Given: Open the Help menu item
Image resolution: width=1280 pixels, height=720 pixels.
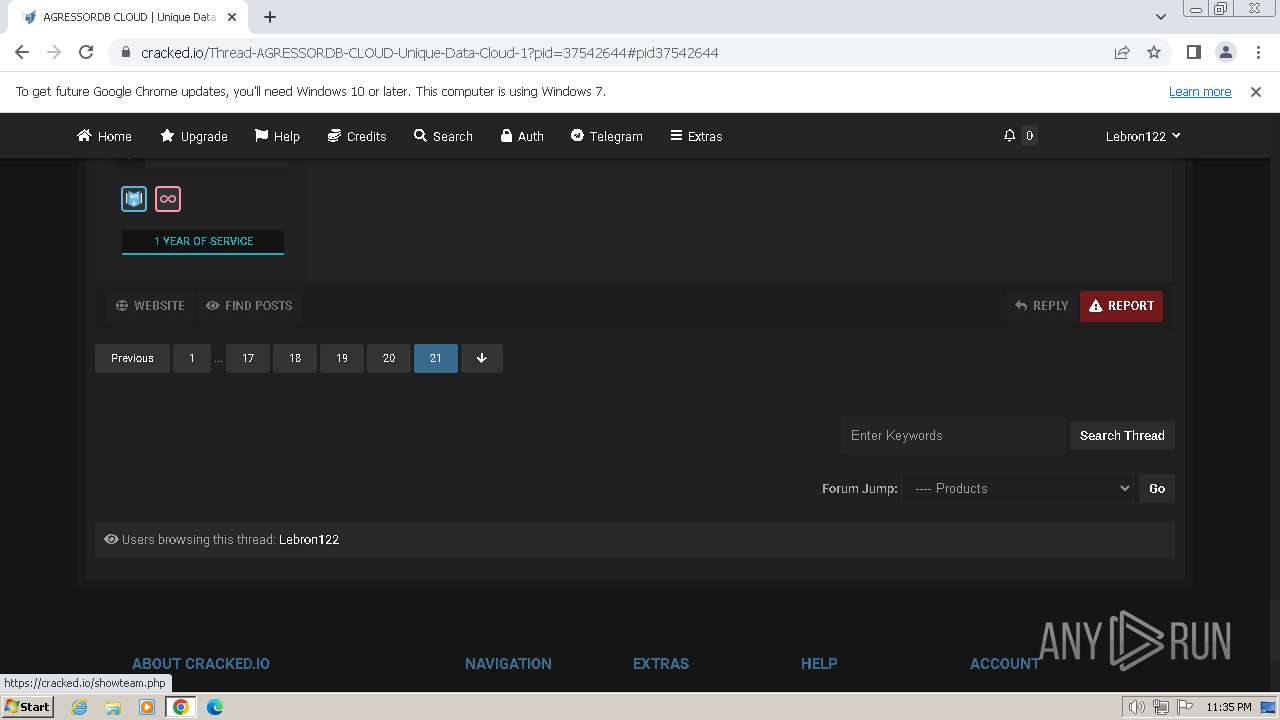Looking at the screenshot, I should (x=277, y=136).
